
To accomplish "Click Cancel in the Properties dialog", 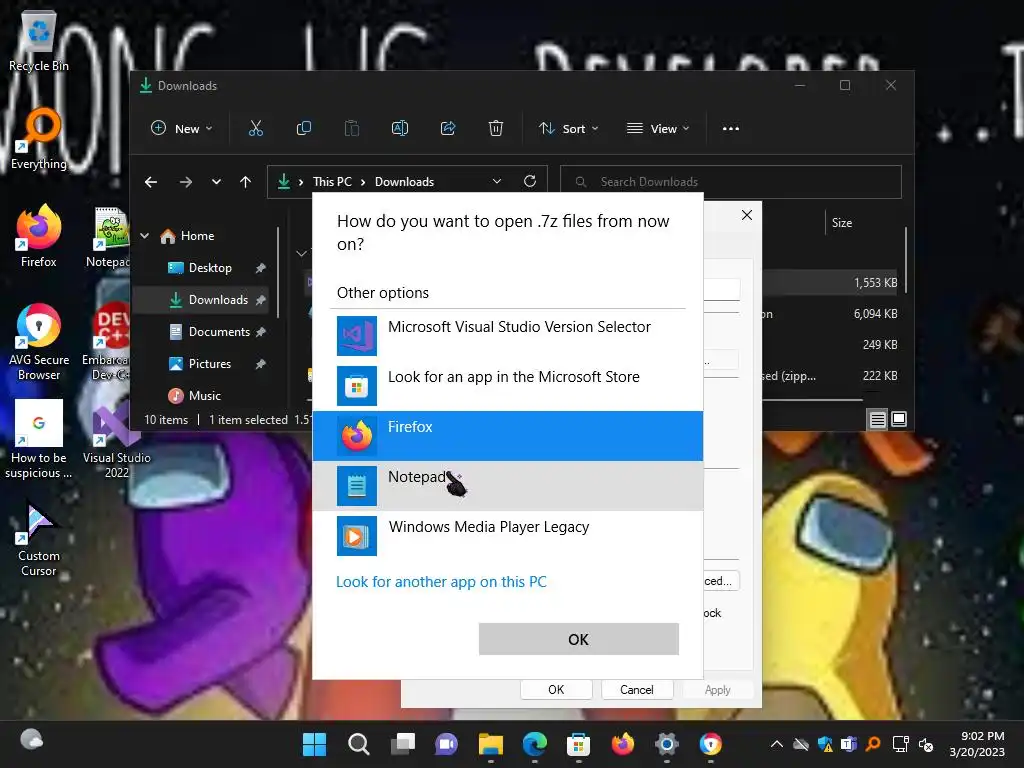I will (637, 690).
